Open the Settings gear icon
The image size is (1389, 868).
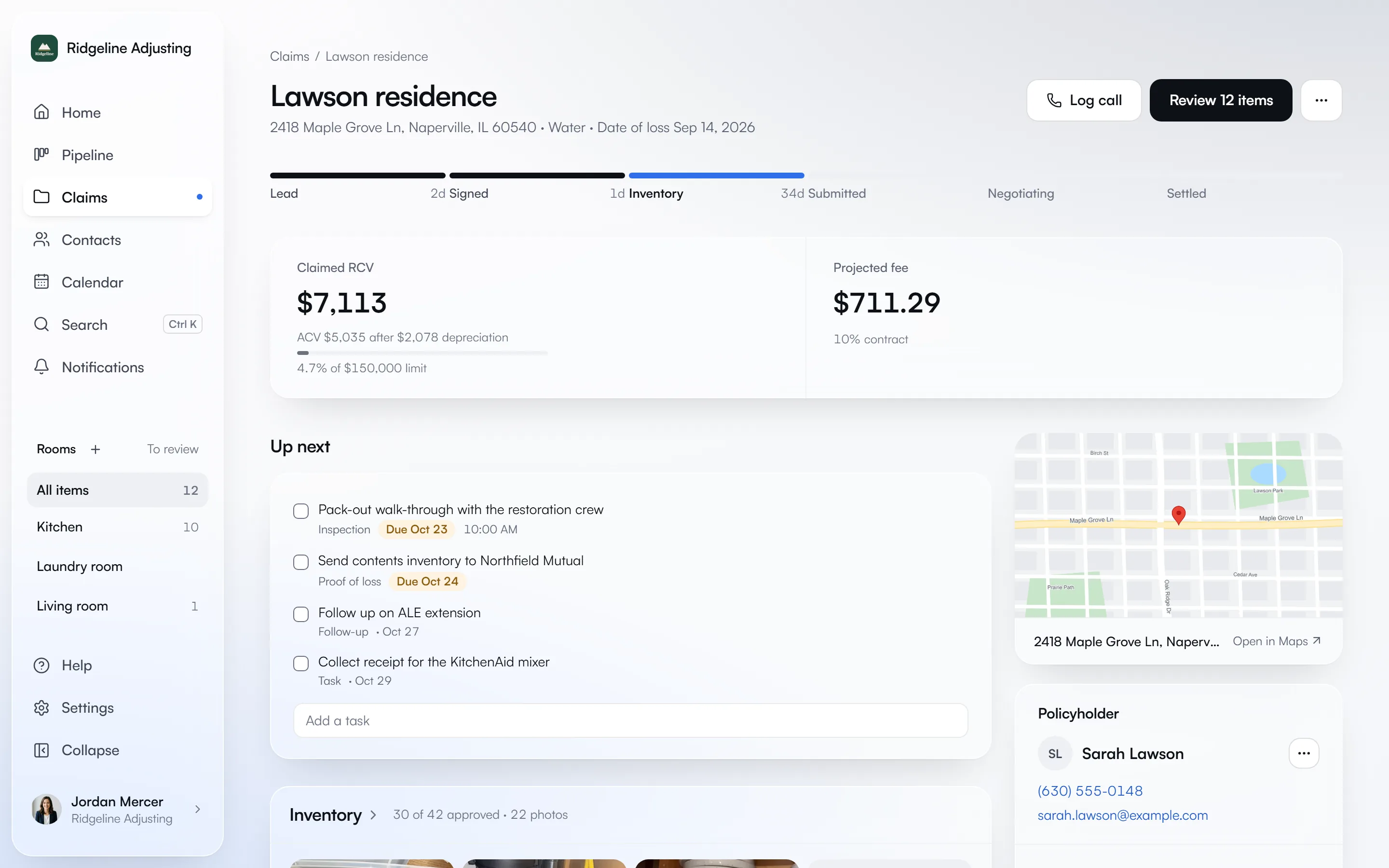tap(41, 707)
